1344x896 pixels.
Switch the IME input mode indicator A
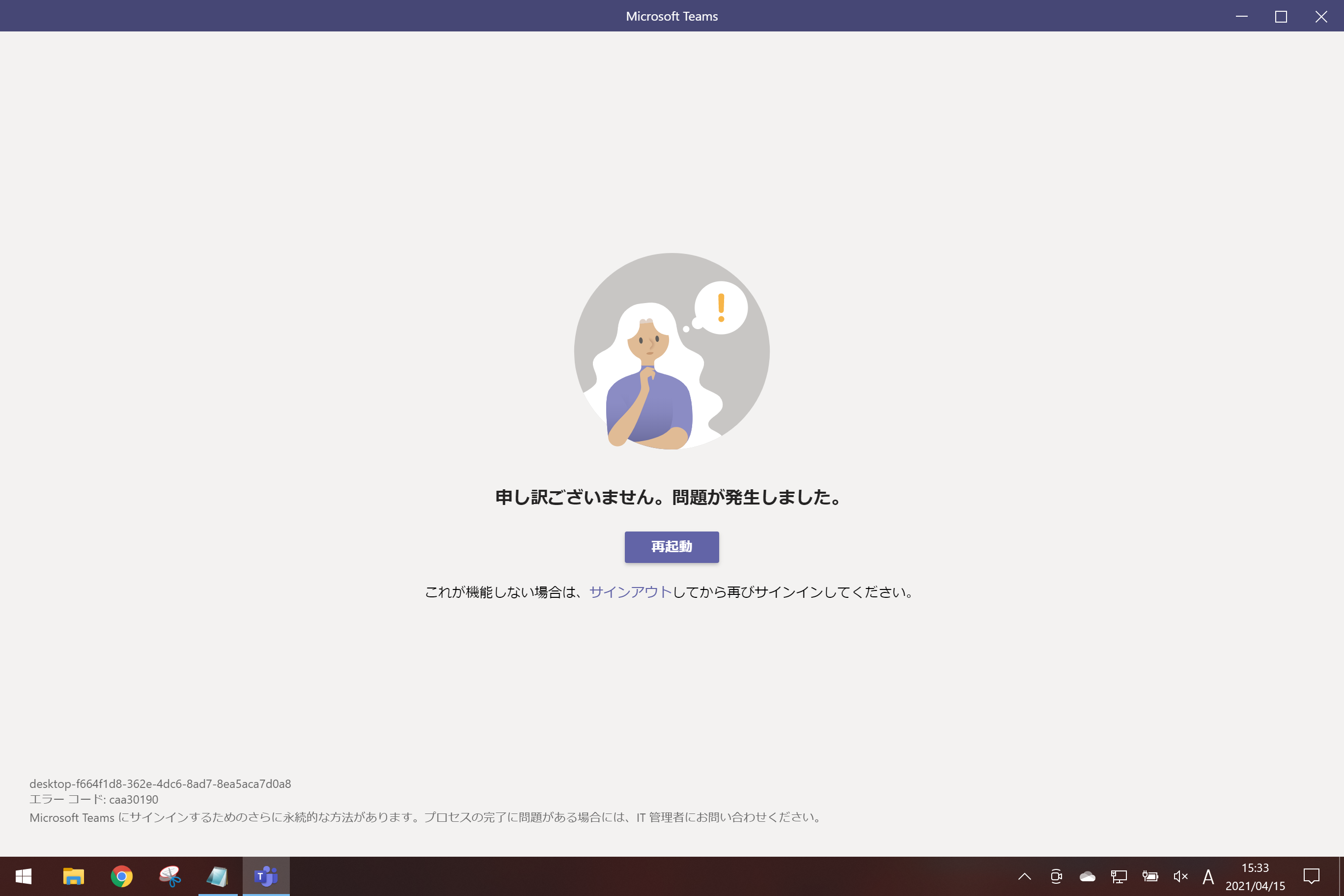[x=1207, y=876]
